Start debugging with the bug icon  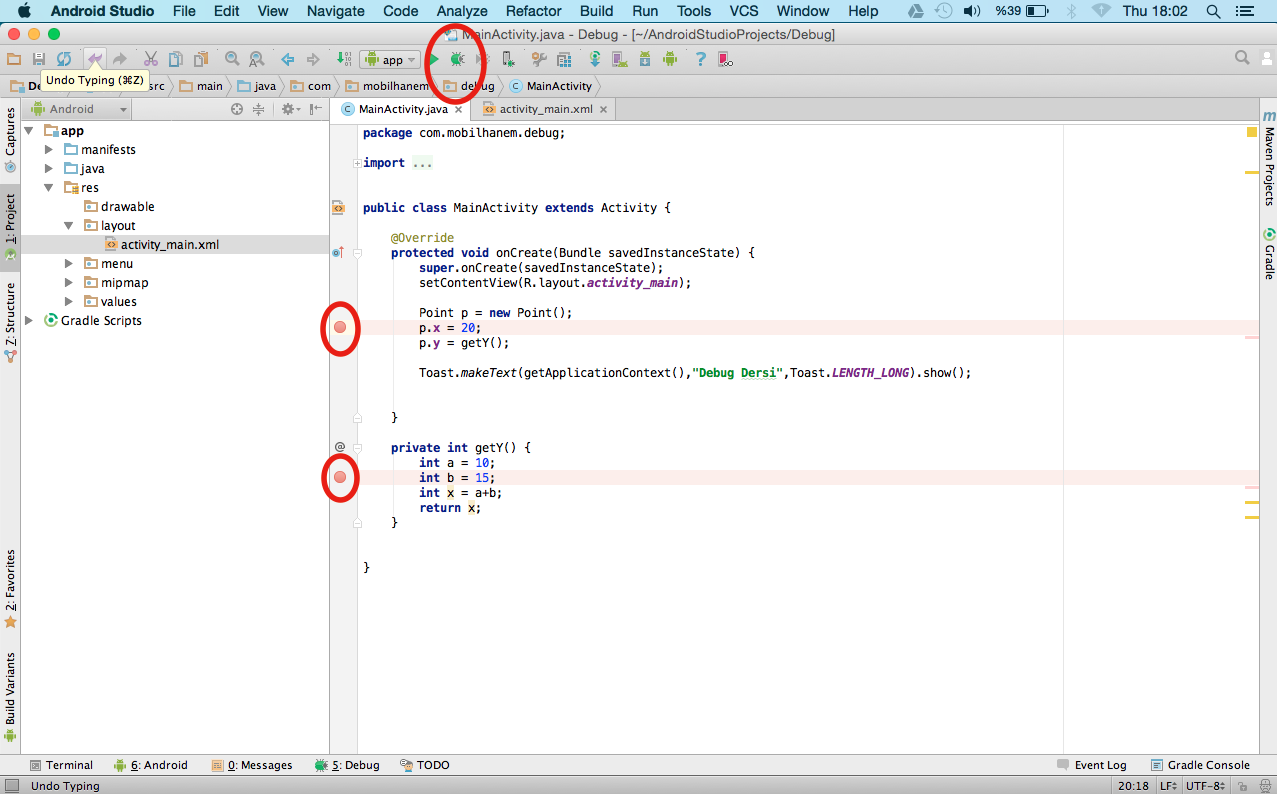click(x=457, y=59)
